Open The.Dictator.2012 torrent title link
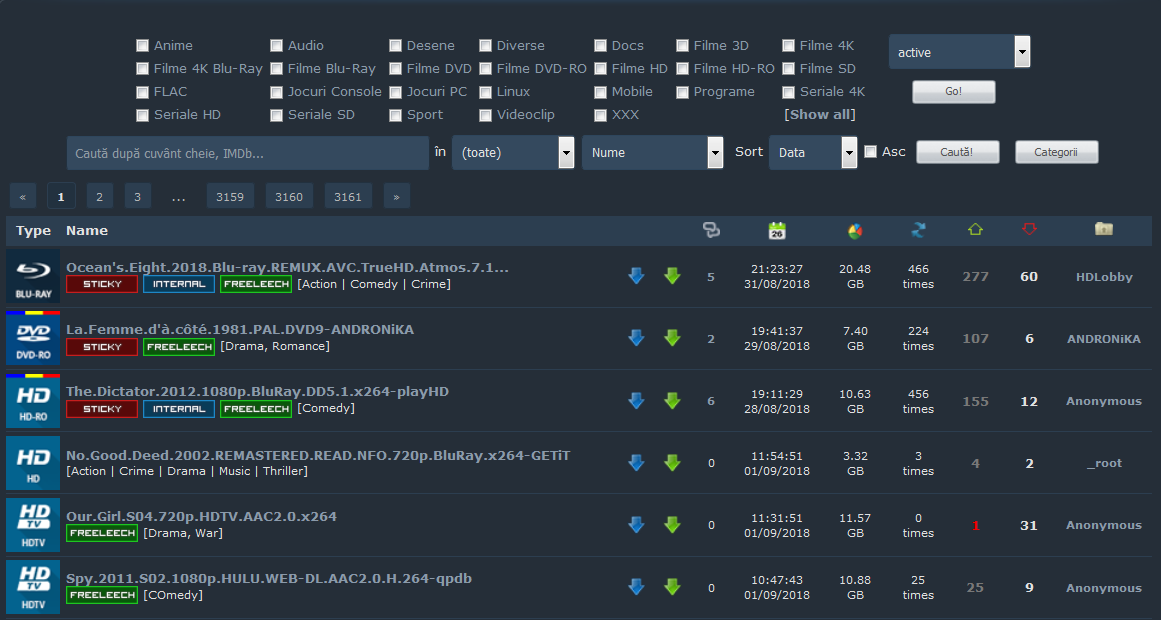This screenshot has height=620, width=1161. (258, 391)
